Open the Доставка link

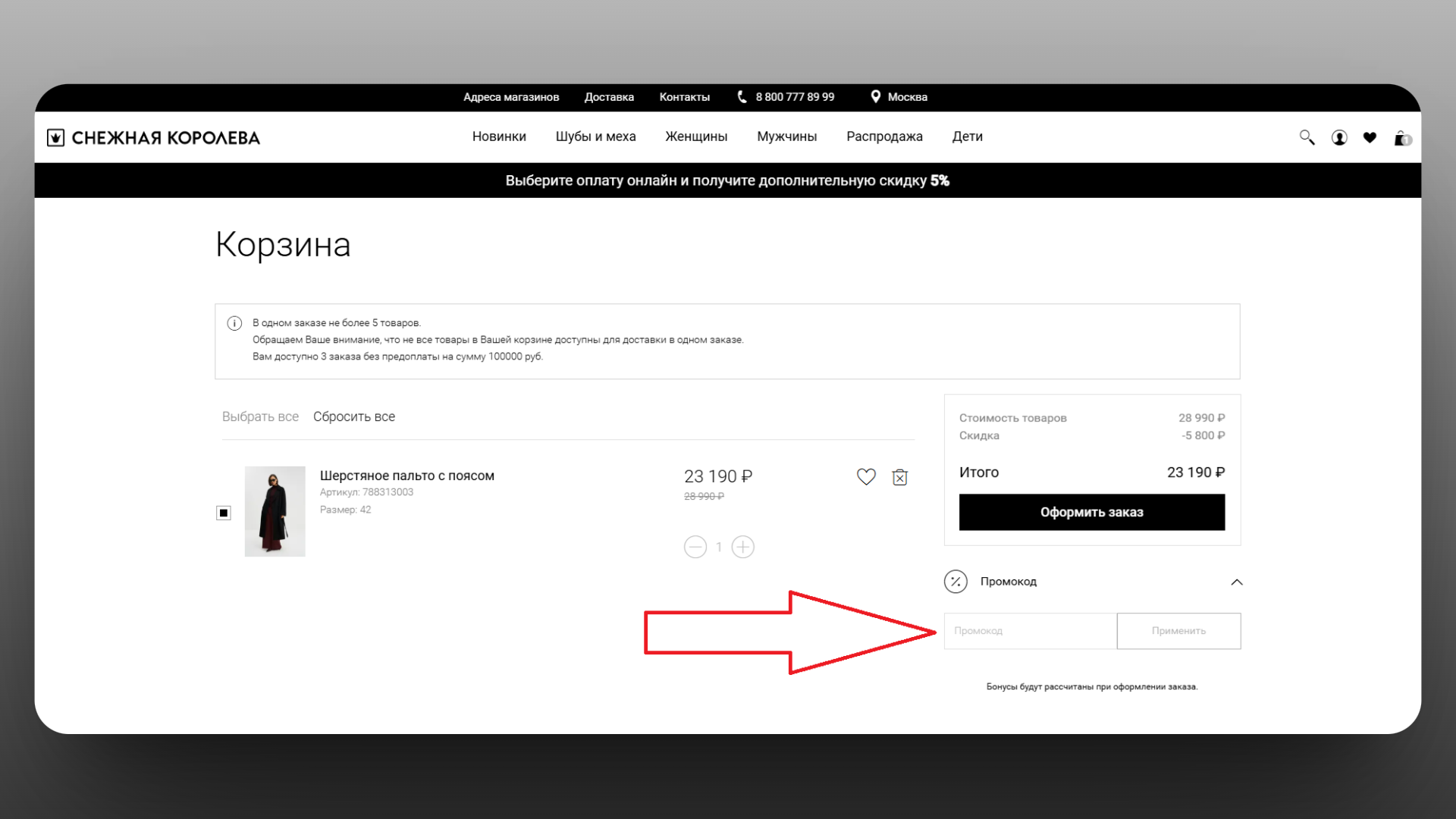[x=609, y=97]
